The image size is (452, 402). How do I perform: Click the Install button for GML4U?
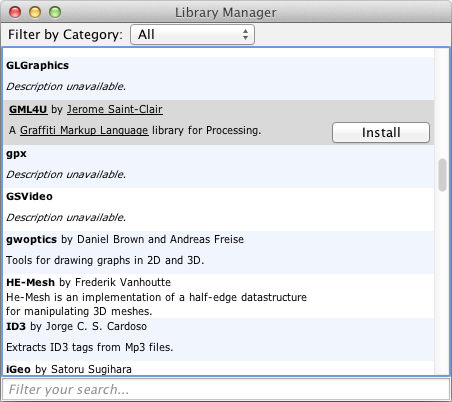click(x=381, y=132)
